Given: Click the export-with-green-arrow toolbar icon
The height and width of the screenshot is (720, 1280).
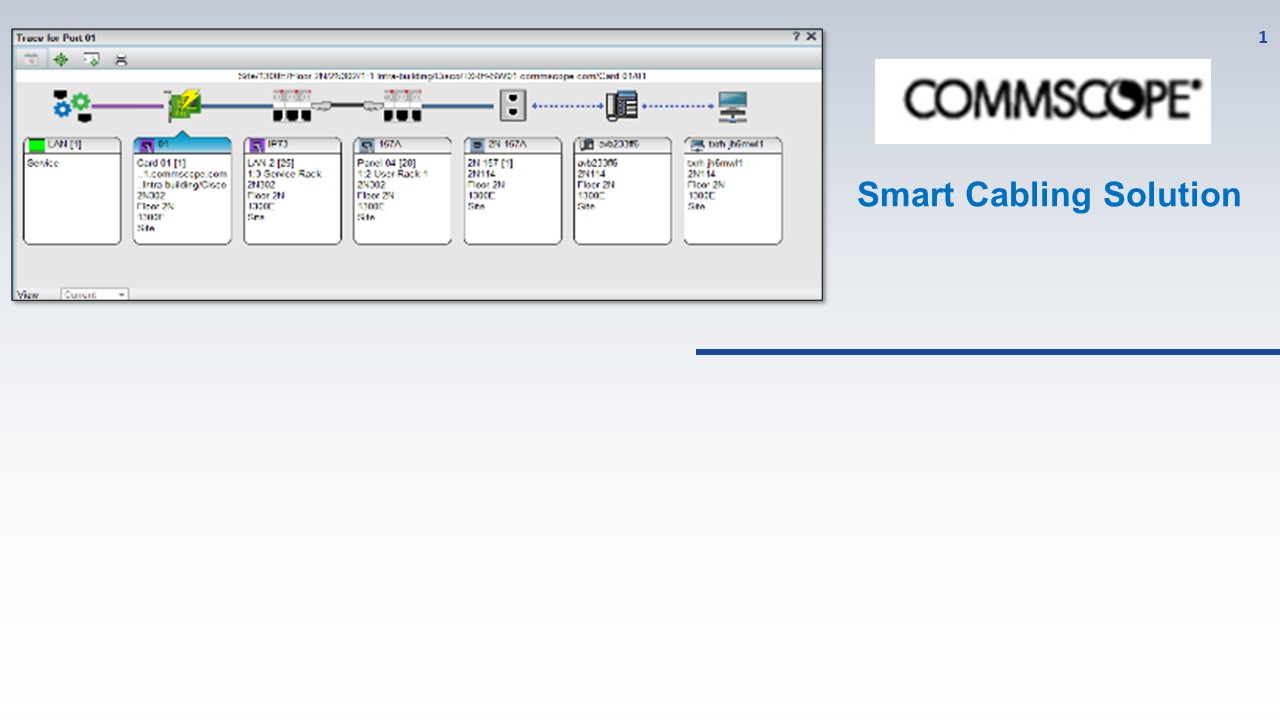Looking at the screenshot, I should (x=91, y=59).
